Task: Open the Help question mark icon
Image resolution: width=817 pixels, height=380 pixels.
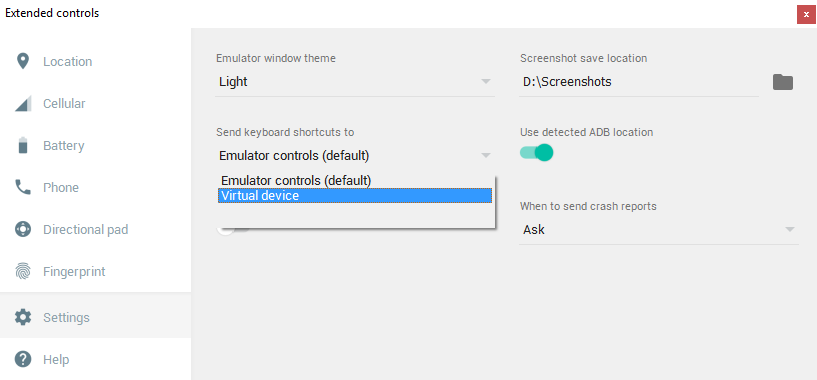Action: coord(23,359)
